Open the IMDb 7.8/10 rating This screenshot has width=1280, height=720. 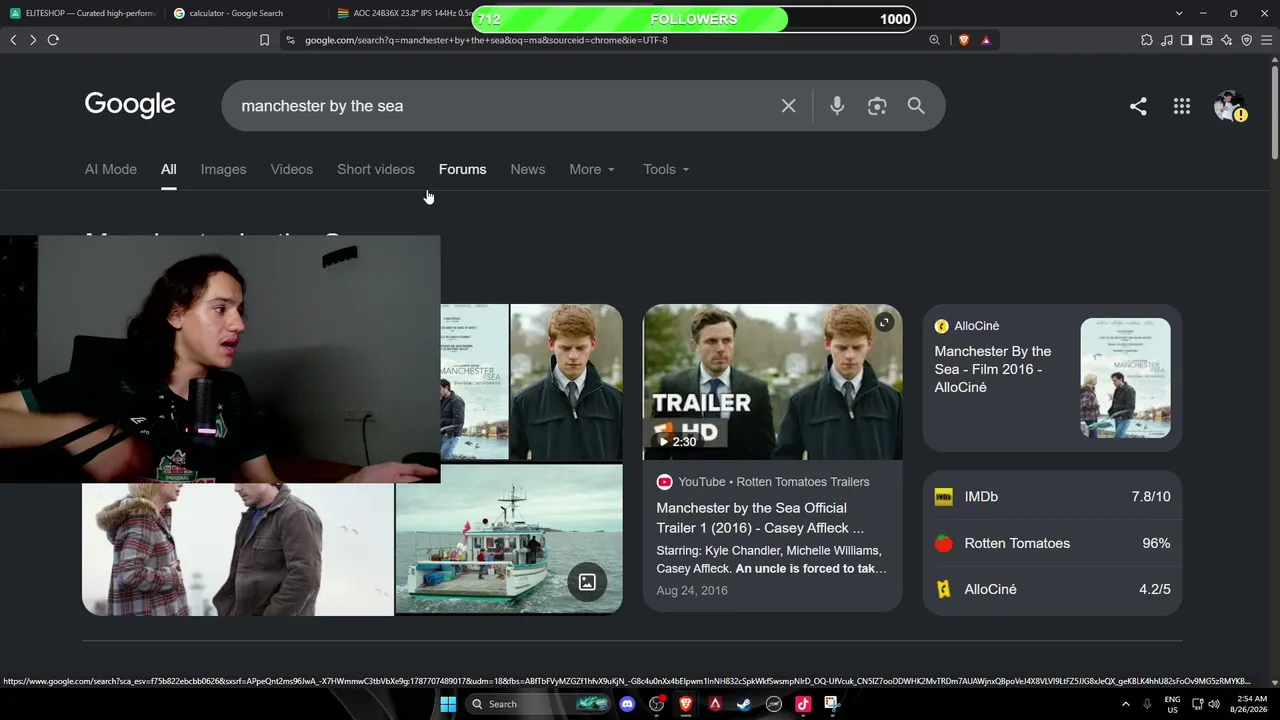tap(1052, 497)
